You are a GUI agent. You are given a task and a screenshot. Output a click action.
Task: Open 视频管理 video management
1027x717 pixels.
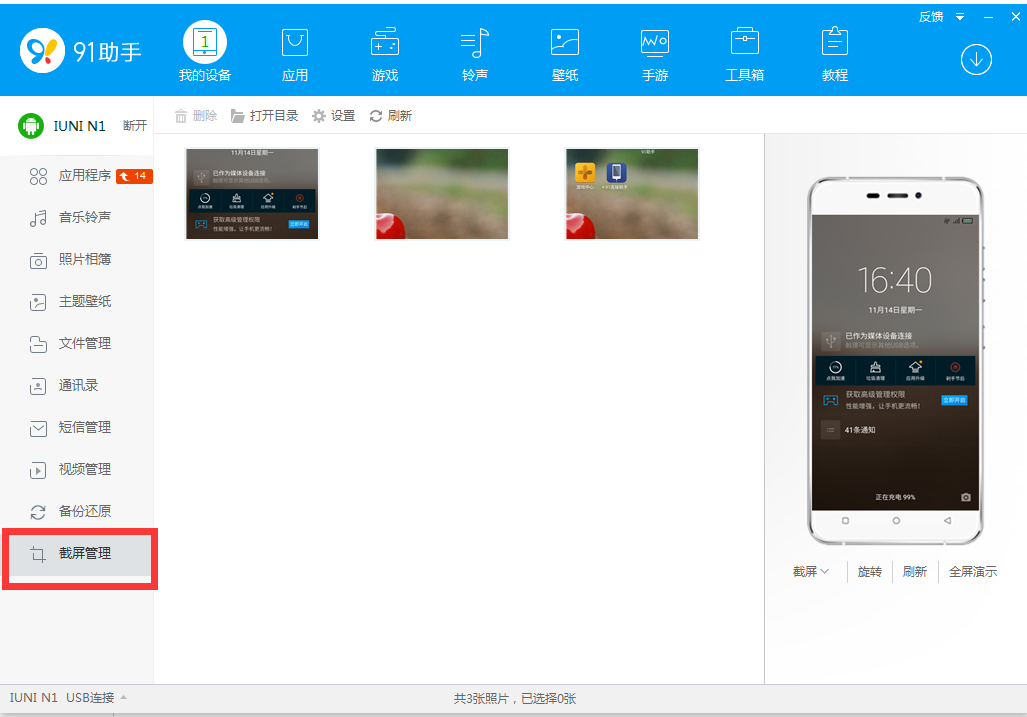(77, 469)
